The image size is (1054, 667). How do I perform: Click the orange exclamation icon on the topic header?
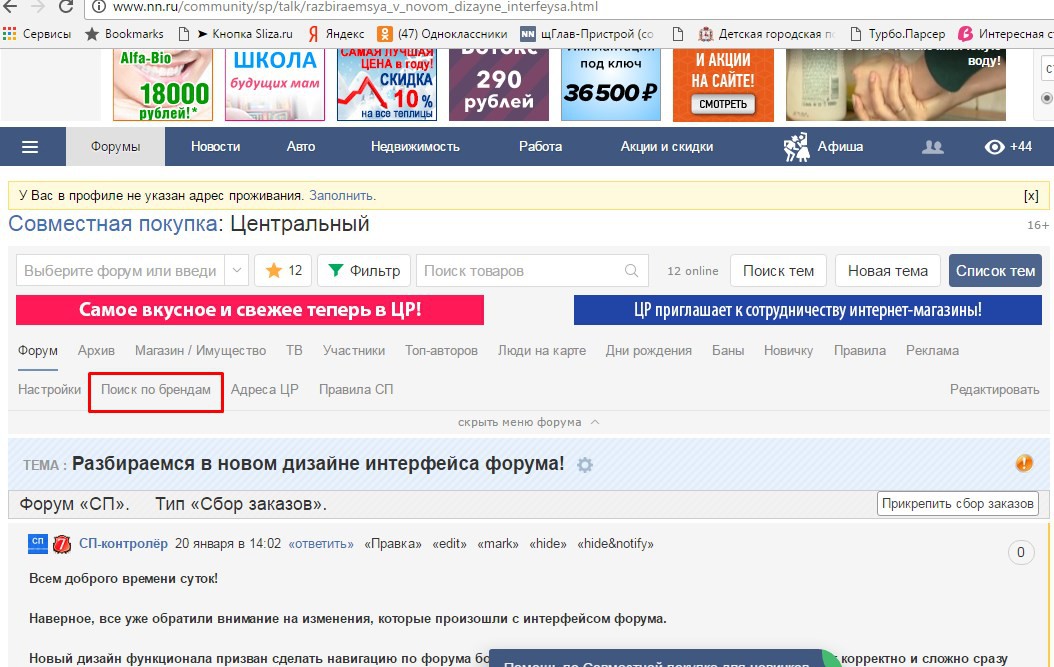click(1024, 463)
